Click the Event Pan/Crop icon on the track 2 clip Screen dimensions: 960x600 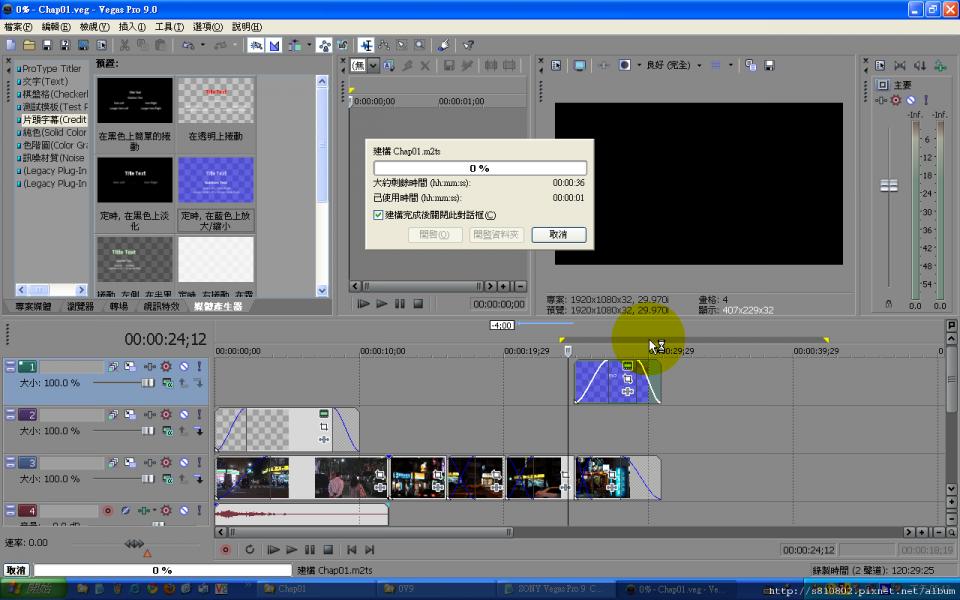pos(324,426)
